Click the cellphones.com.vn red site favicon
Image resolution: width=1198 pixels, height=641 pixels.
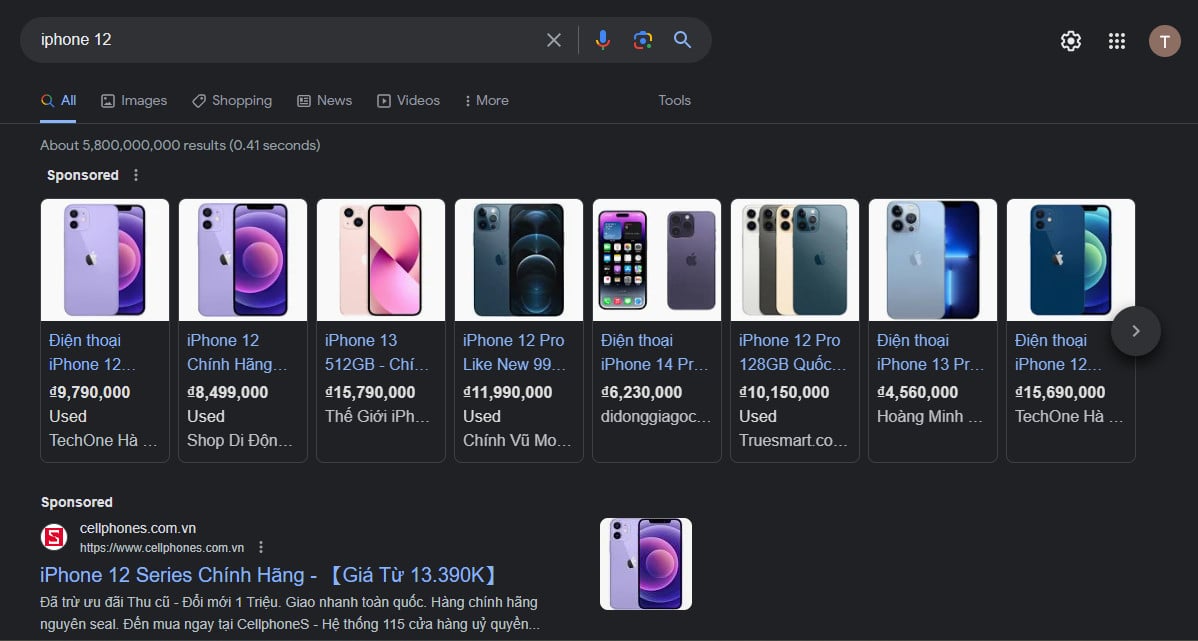tap(54, 537)
